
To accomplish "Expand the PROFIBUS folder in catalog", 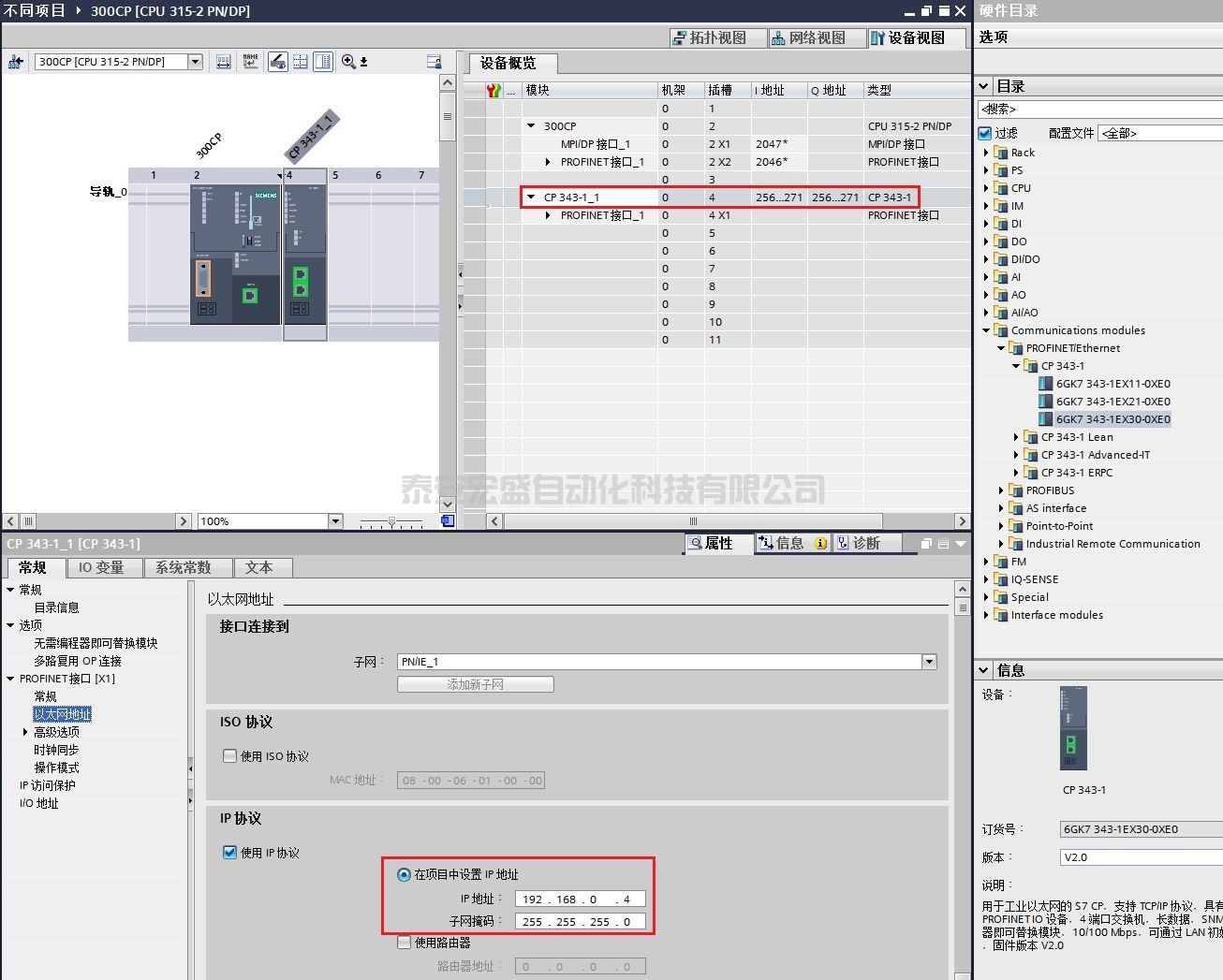I will pos(1001,490).
